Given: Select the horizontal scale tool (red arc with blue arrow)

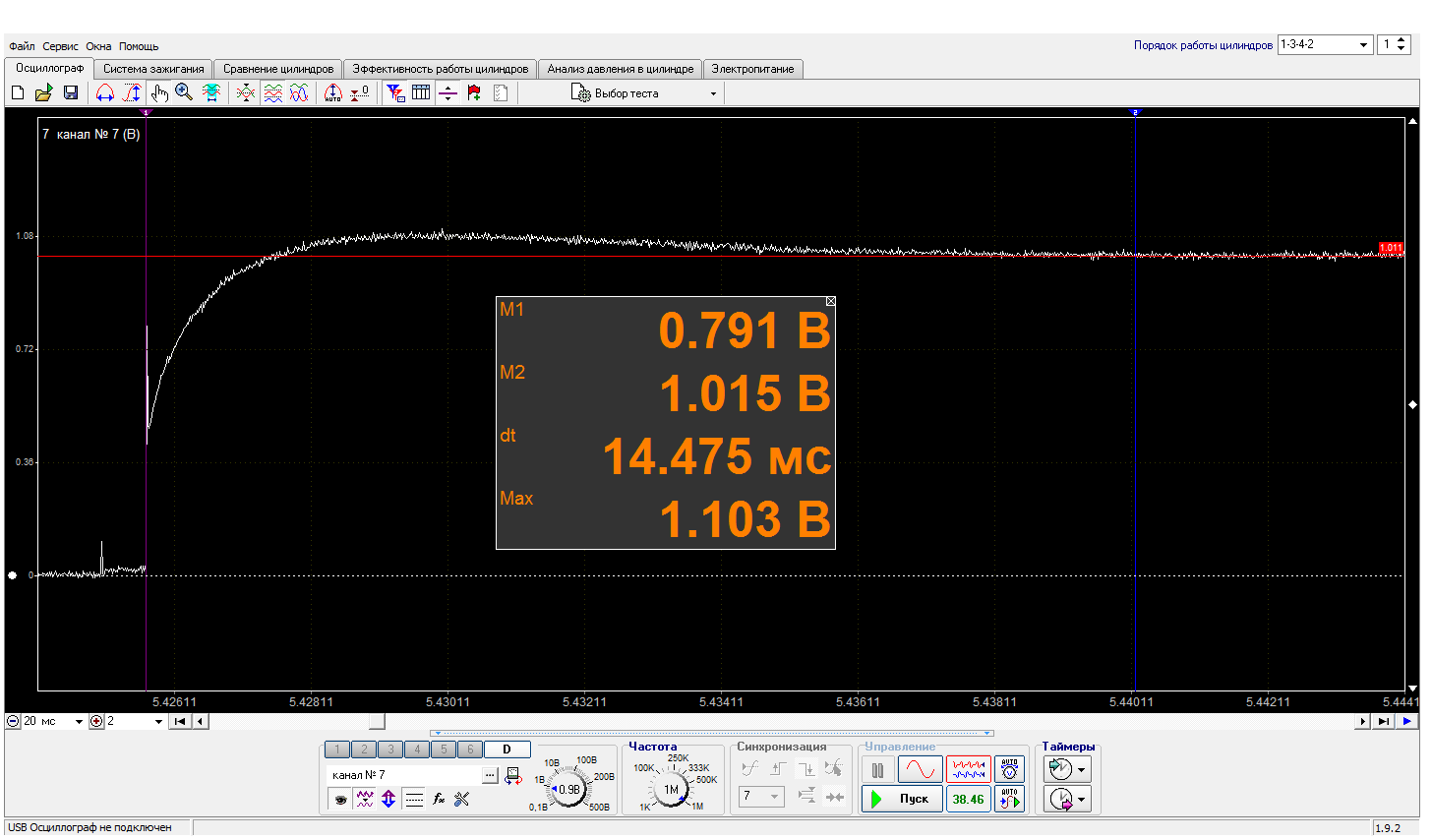Looking at the screenshot, I should 105,92.
